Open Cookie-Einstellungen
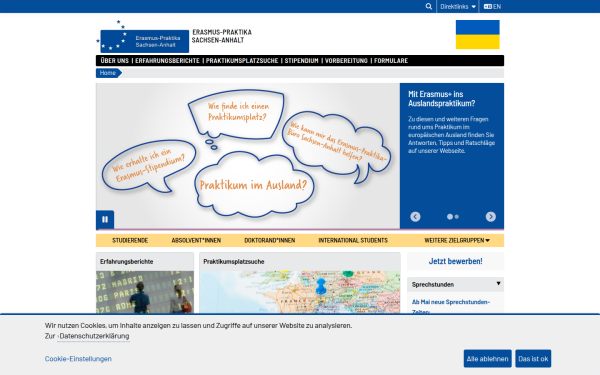This screenshot has width=600, height=375. [78, 359]
